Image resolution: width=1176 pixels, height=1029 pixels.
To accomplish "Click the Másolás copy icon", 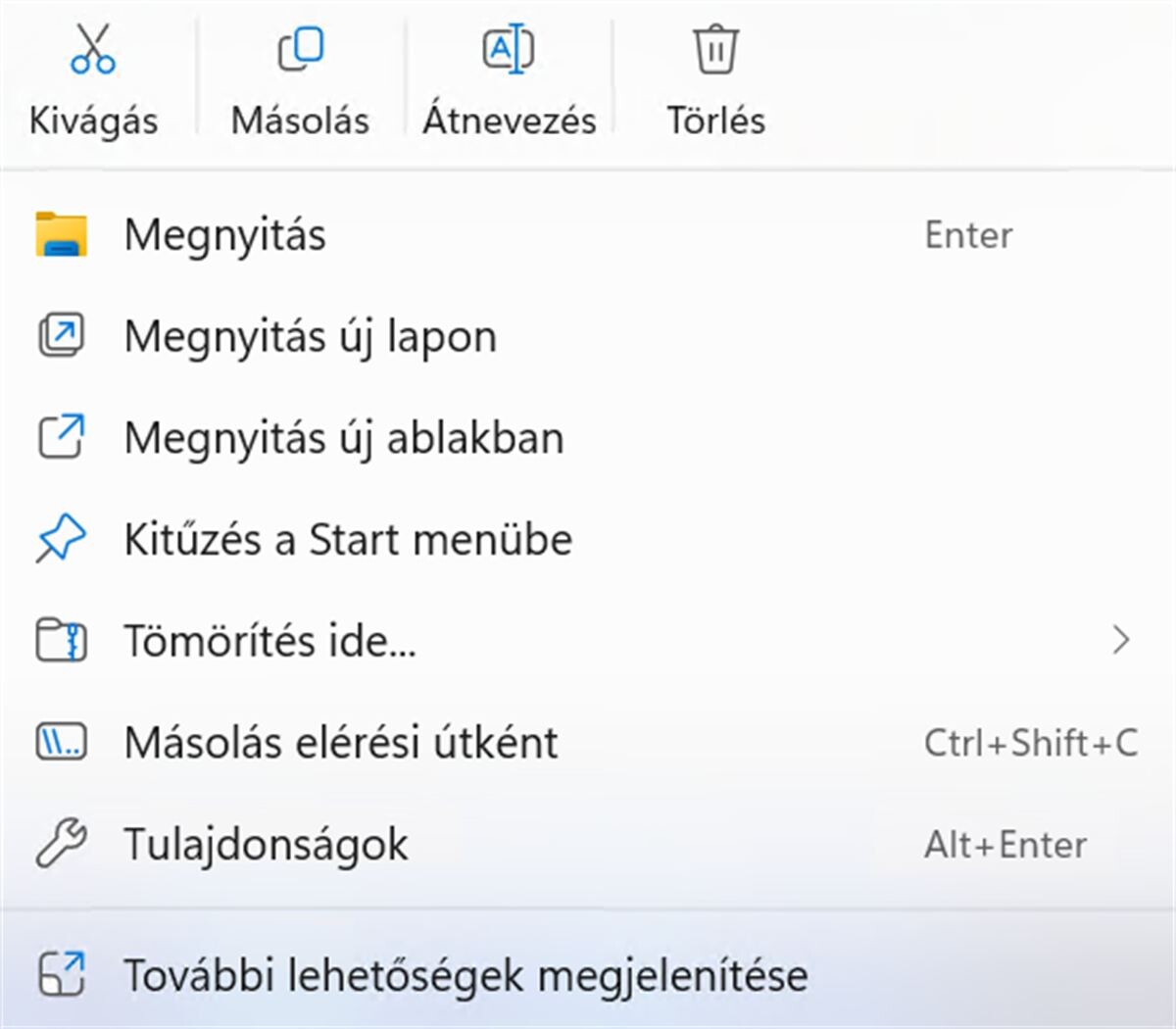I will [300, 49].
